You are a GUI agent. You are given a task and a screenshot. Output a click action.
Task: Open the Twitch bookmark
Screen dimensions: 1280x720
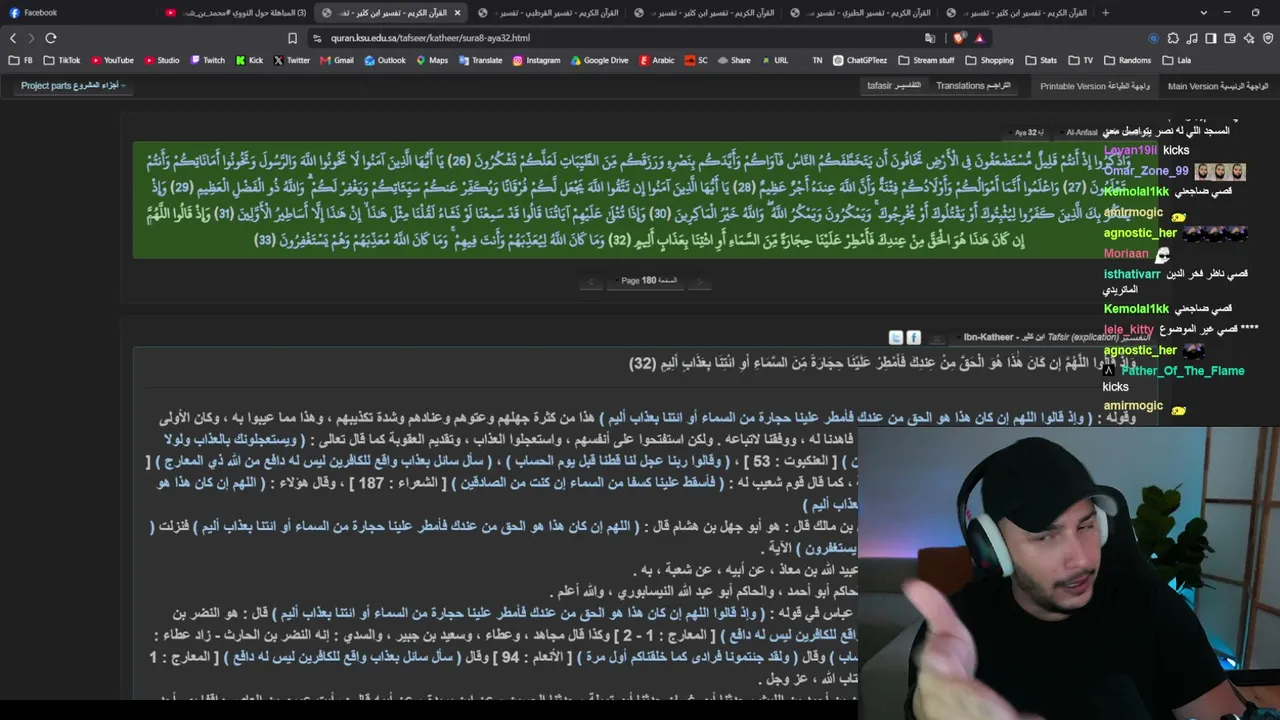pyautogui.click(x=207, y=60)
